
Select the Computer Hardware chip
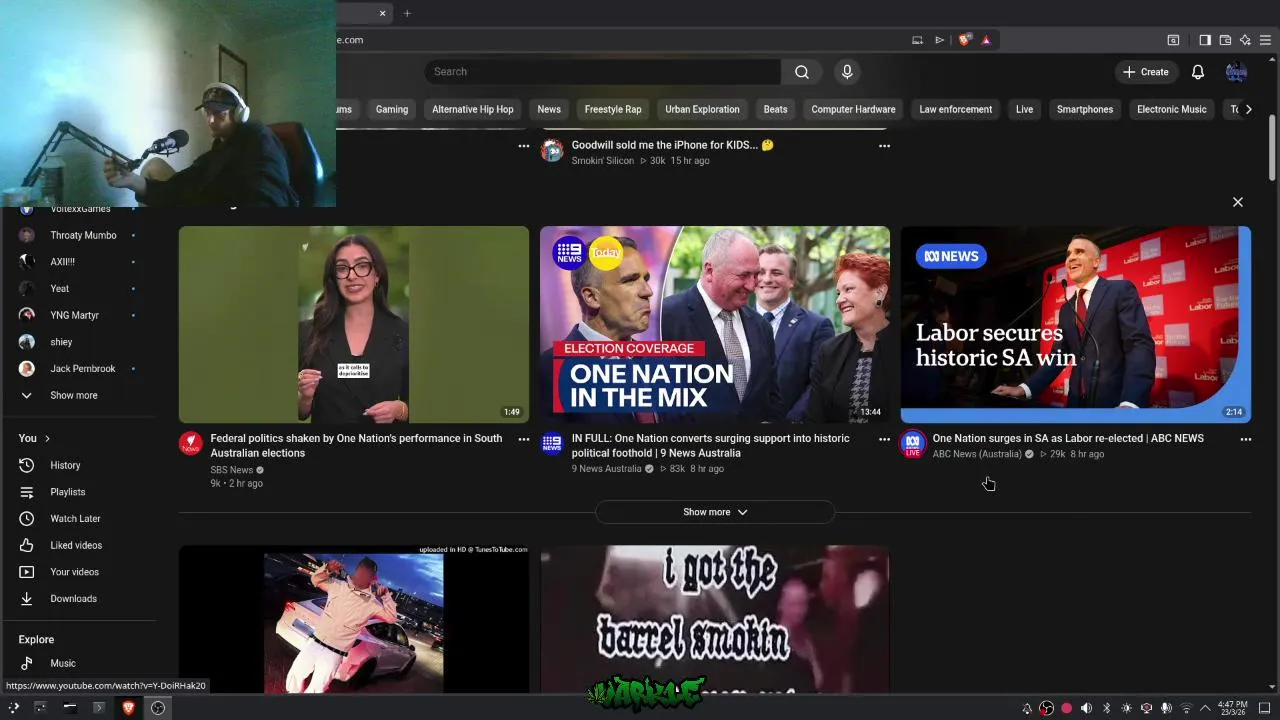click(x=853, y=109)
